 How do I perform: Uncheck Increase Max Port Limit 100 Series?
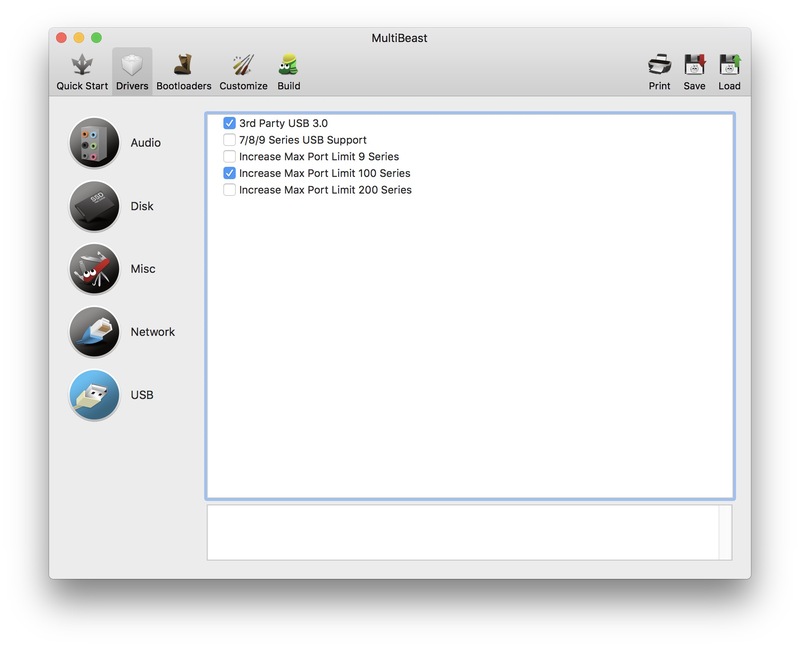click(x=230, y=173)
